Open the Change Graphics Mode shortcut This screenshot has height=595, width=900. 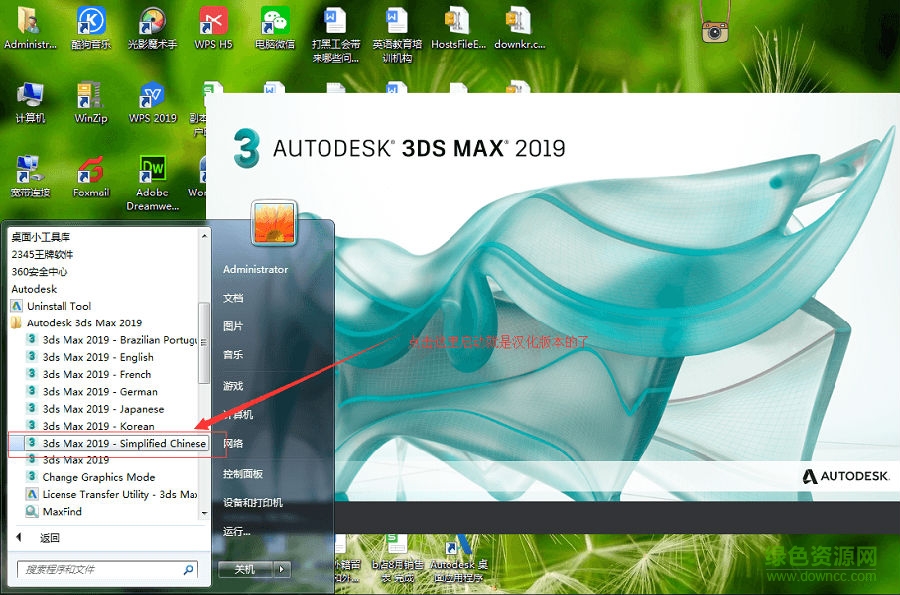click(x=98, y=477)
